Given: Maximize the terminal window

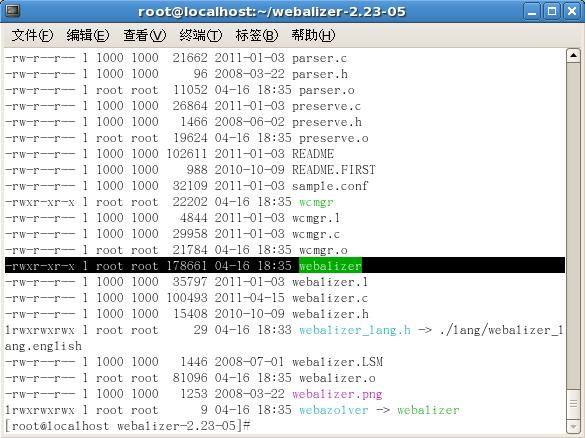Looking at the screenshot, I should coord(552,11).
